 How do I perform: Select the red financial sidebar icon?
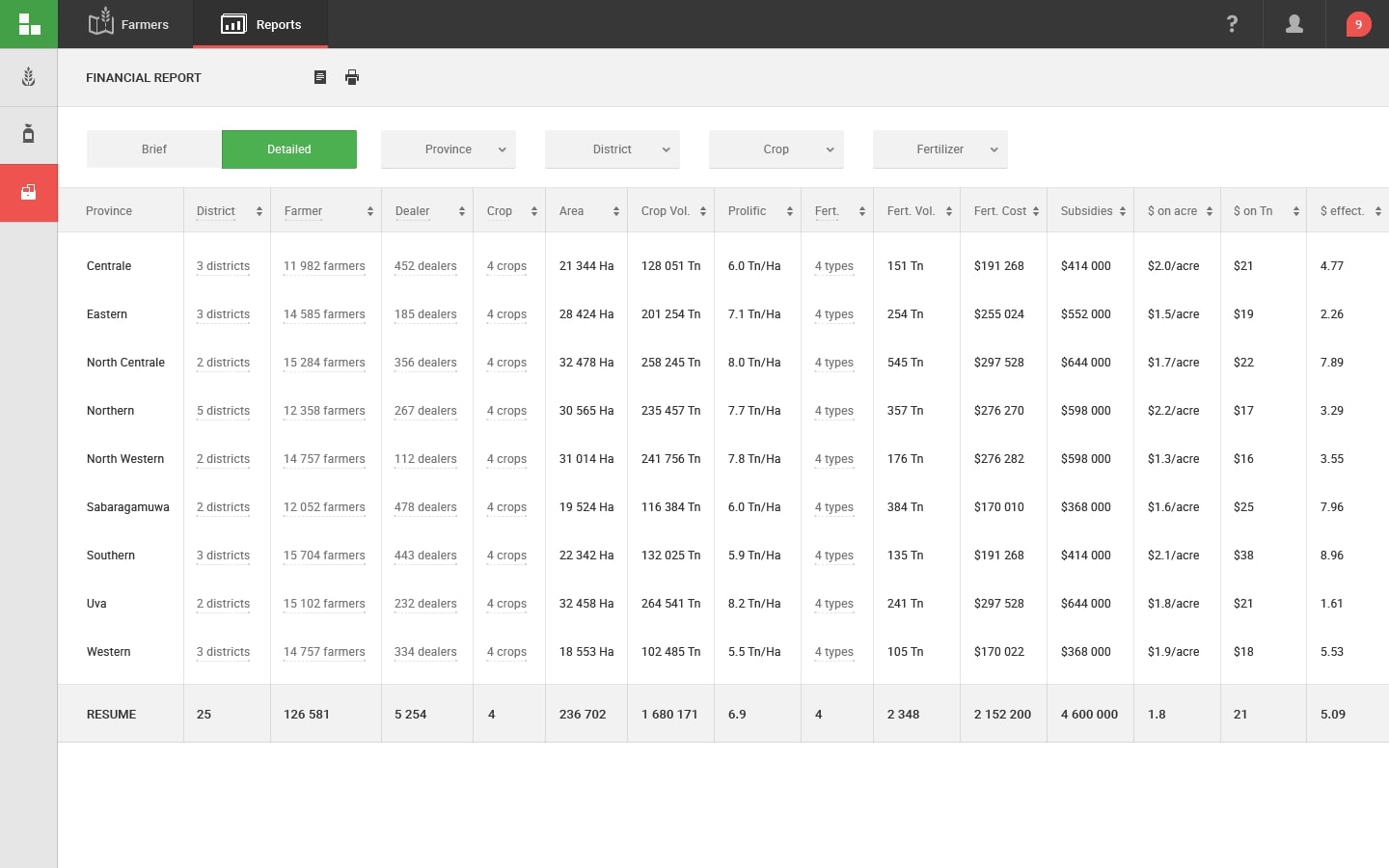coord(29,192)
